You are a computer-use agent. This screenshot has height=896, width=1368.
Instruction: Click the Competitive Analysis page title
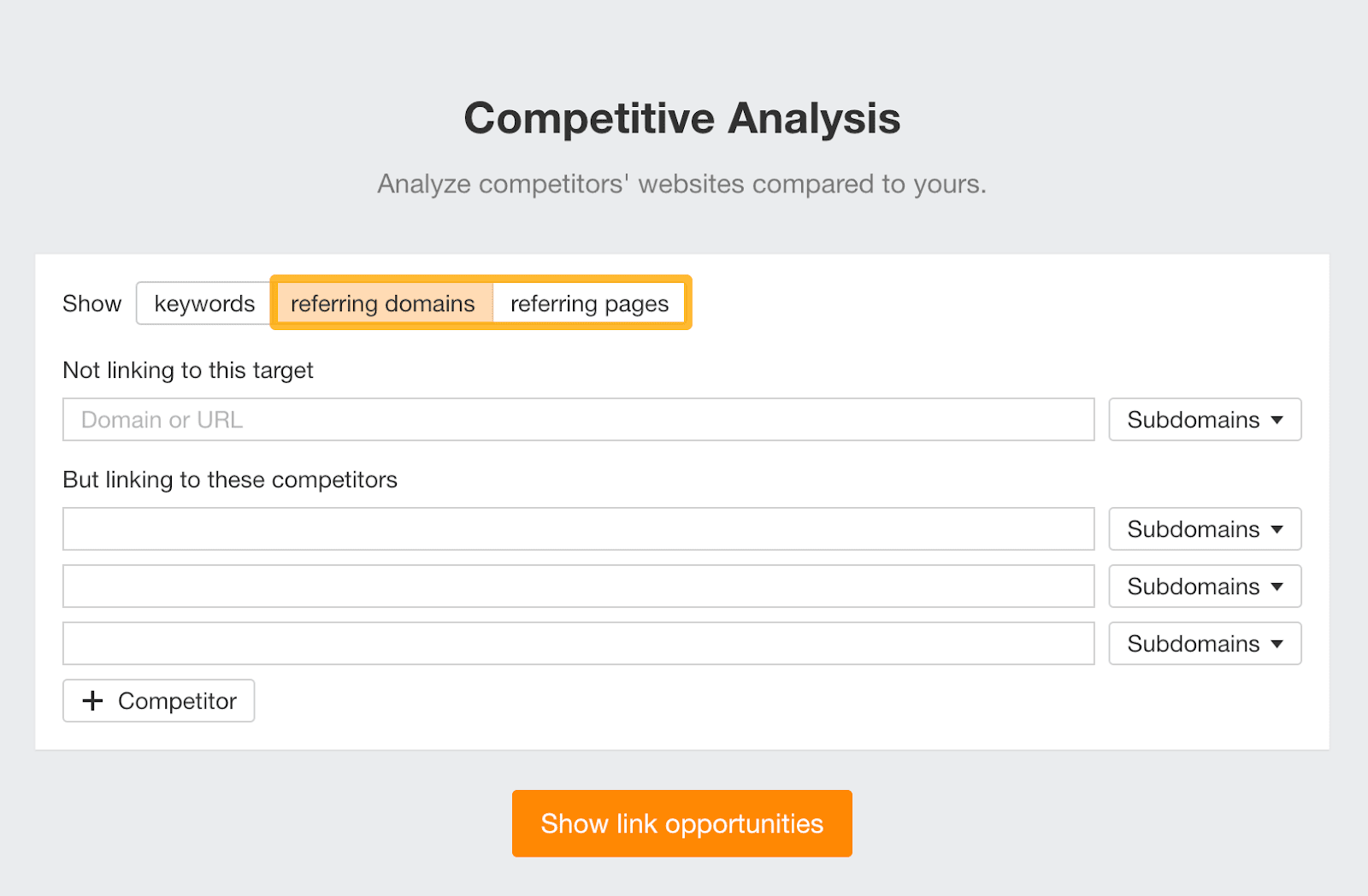click(681, 119)
